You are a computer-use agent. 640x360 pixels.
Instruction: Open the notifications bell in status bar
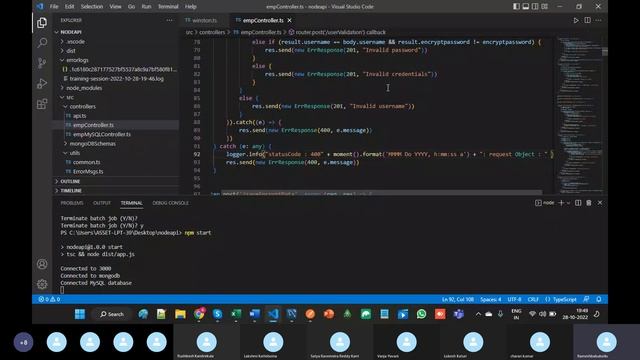click(598, 300)
